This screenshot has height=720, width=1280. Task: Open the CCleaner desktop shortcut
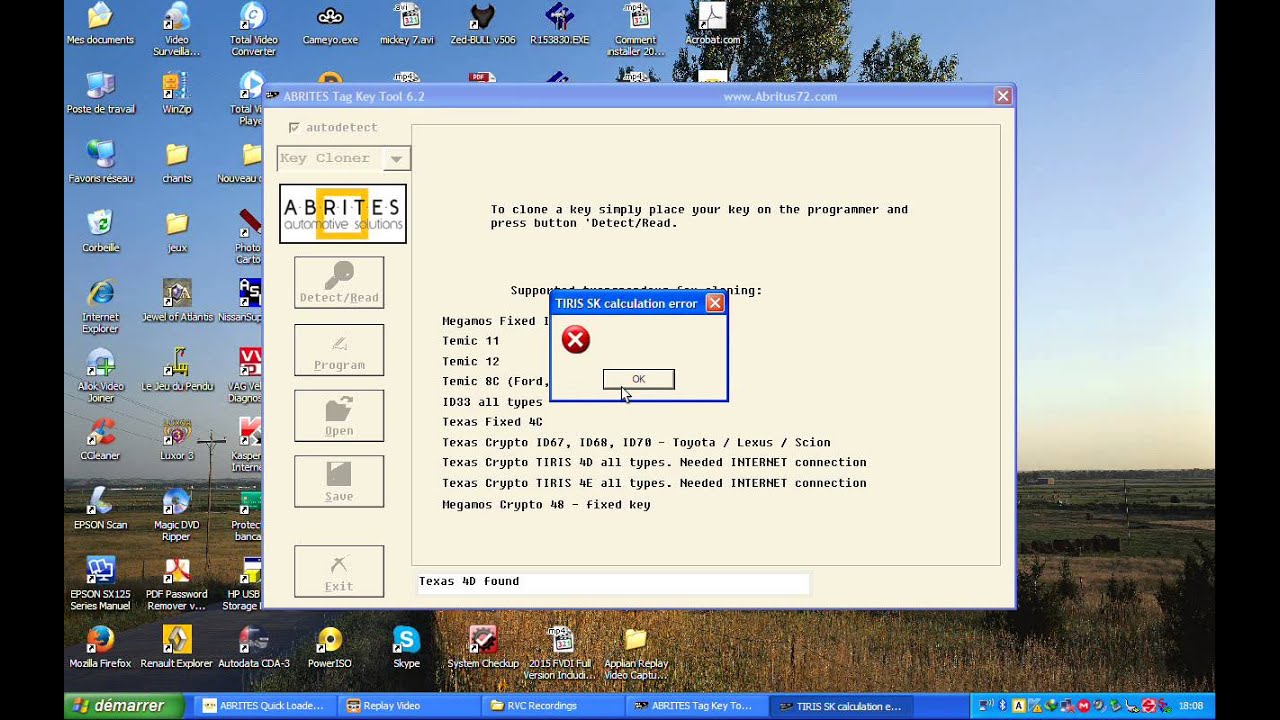point(100,438)
